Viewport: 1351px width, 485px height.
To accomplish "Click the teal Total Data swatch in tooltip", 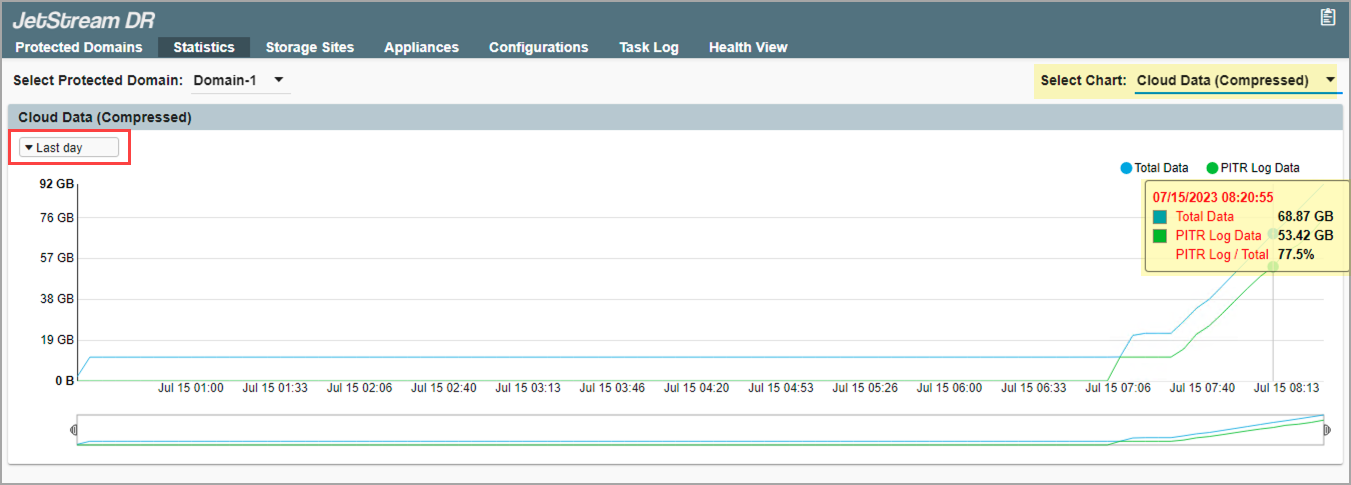I will click(x=1160, y=217).
